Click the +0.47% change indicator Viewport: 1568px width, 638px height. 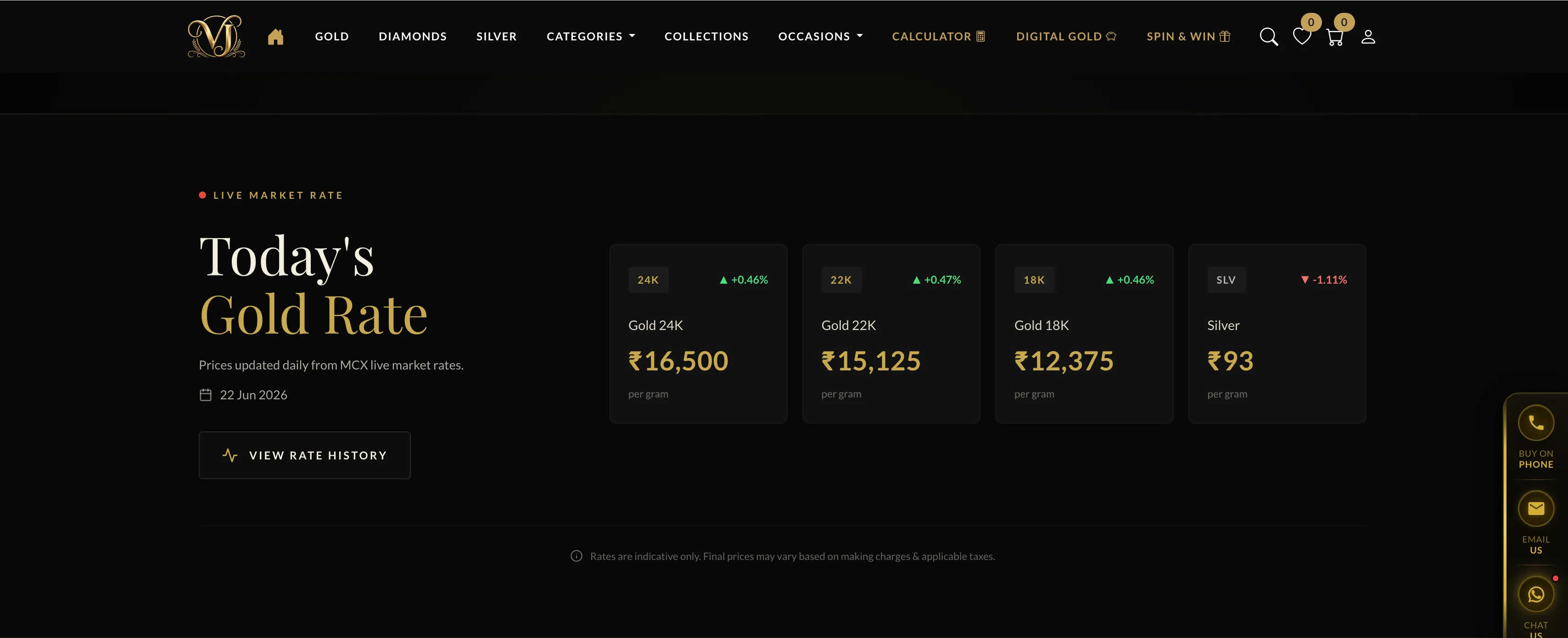[x=937, y=280]
